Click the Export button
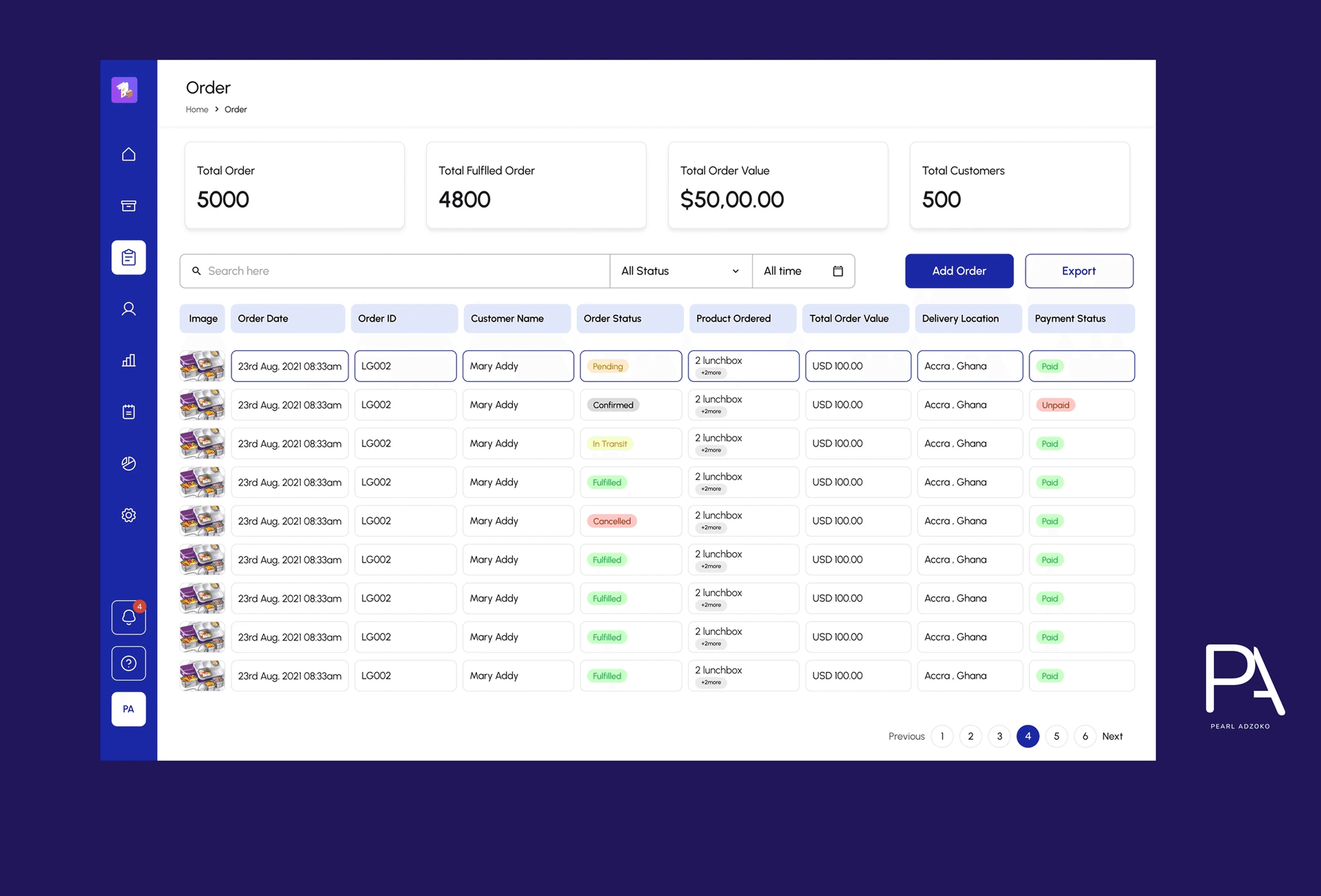The height and width of the screenshot is (896, 1321). point(1078,271)
